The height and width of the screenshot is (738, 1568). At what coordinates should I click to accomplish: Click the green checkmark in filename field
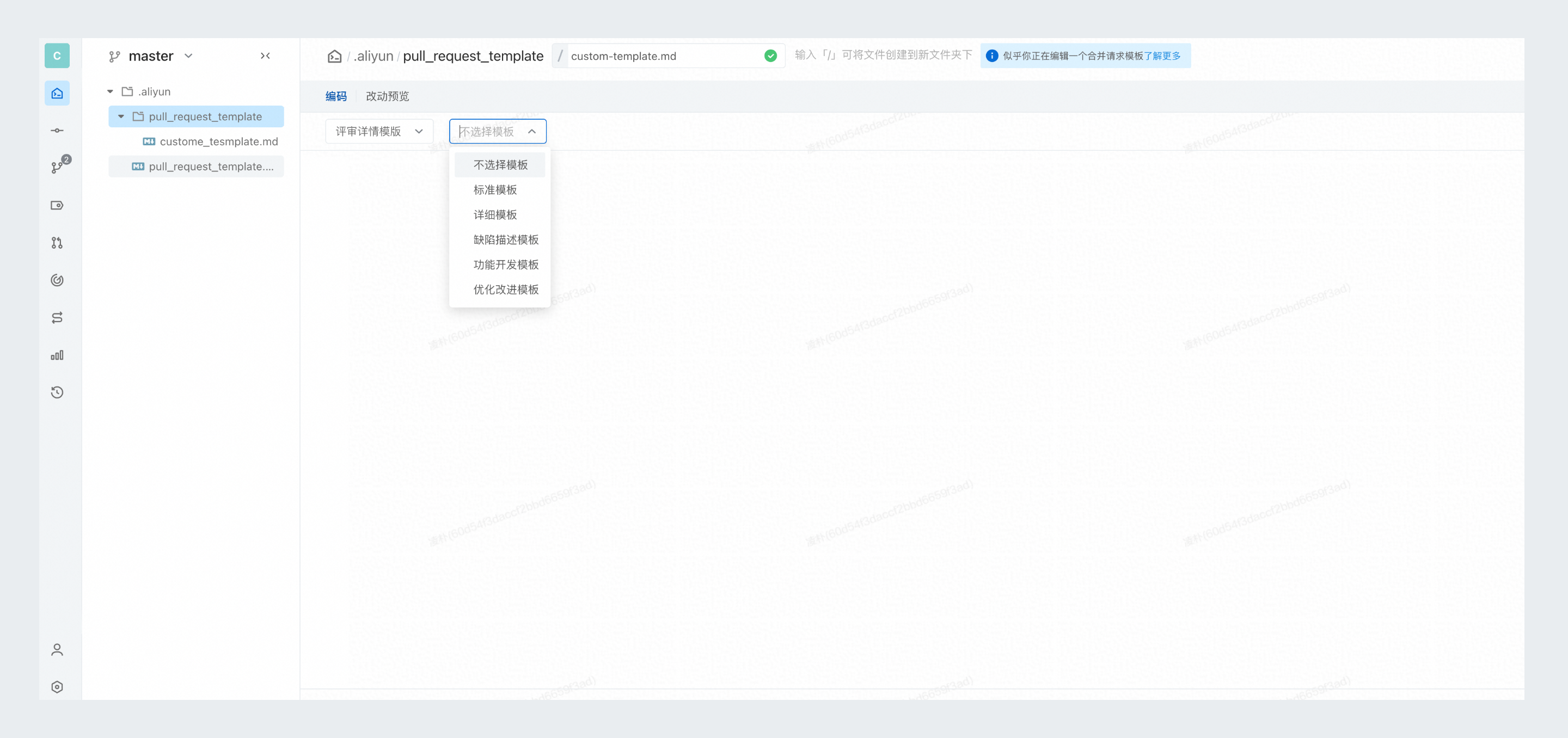(x=770, y=56)
